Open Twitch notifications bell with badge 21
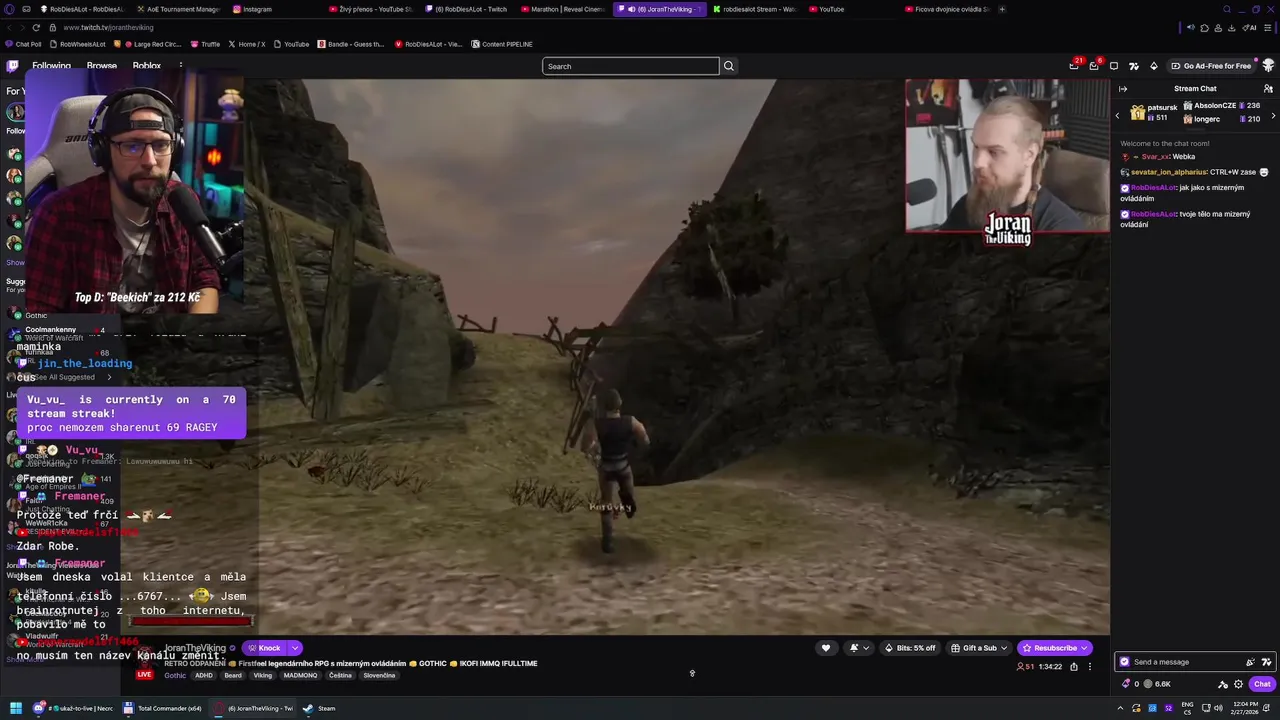This screenshot has height=720, width=1280. point(1075,65)
